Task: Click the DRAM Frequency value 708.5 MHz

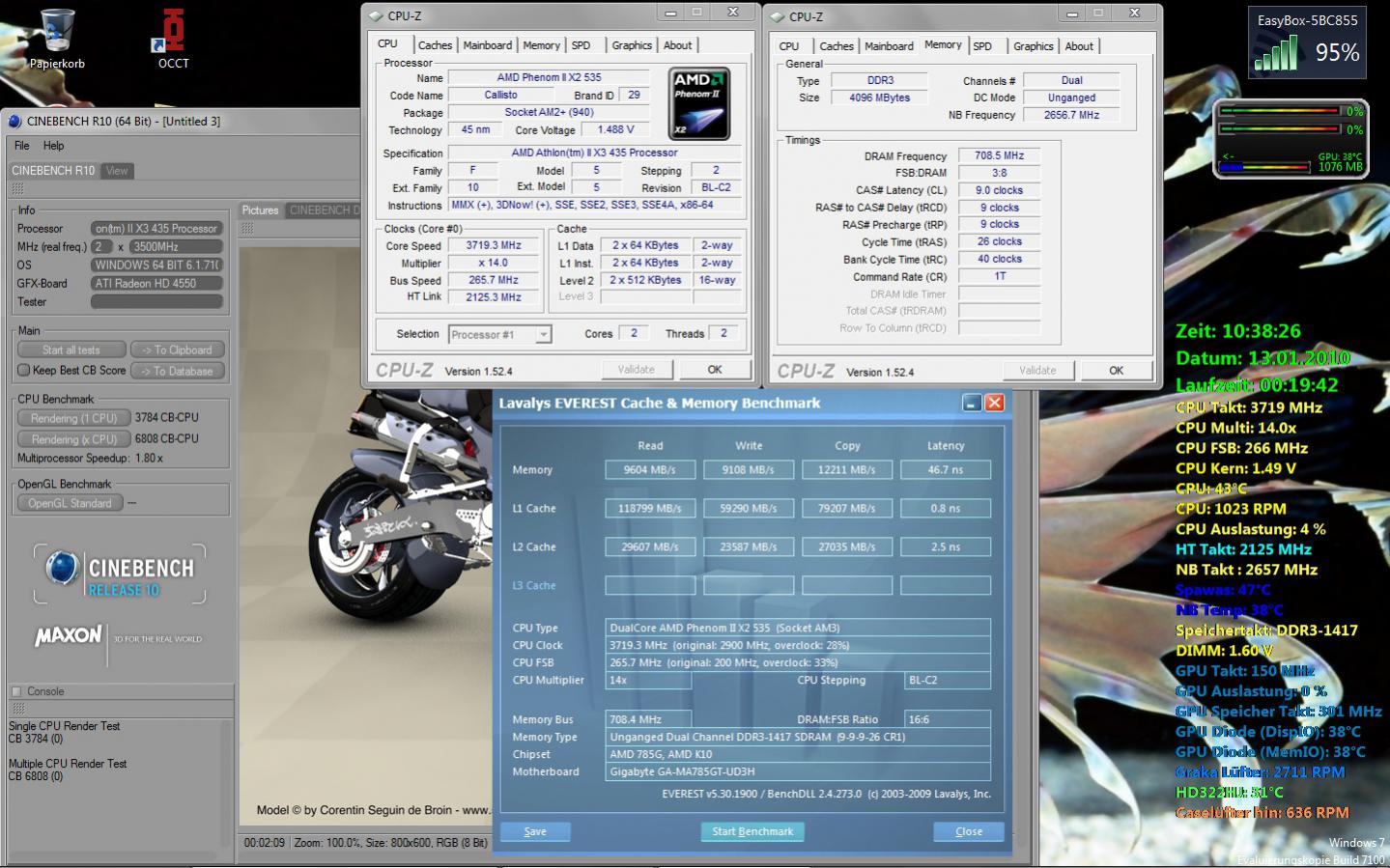Action: pyautogui.click(x=999, y=155)
